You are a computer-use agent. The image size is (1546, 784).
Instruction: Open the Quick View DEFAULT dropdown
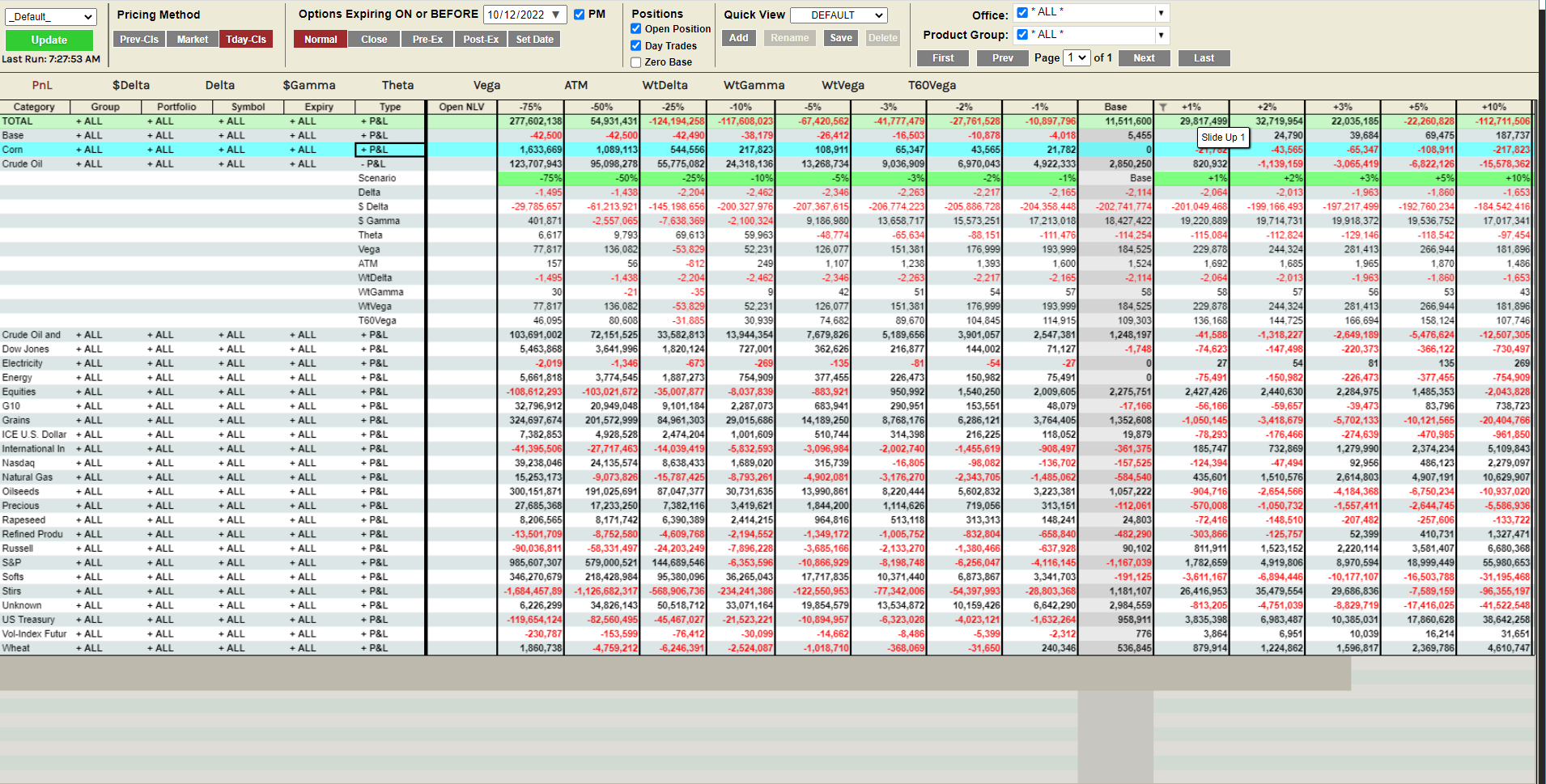pyautogui.click(x=839, y=15)
